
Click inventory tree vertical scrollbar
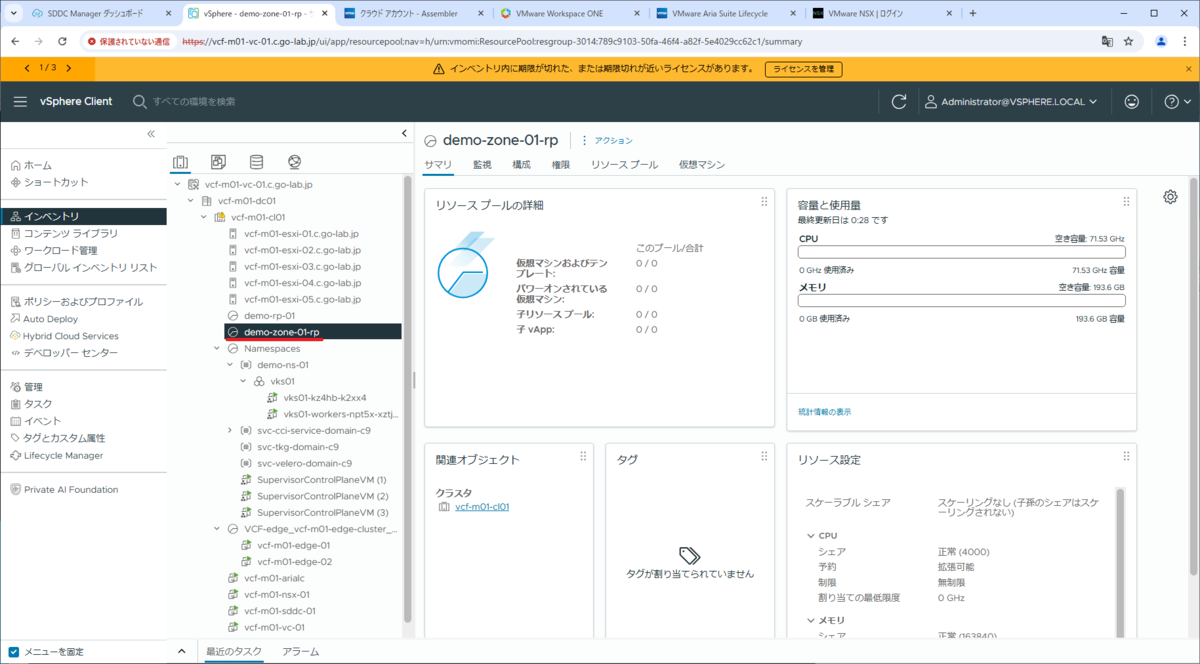click(407, 400)
